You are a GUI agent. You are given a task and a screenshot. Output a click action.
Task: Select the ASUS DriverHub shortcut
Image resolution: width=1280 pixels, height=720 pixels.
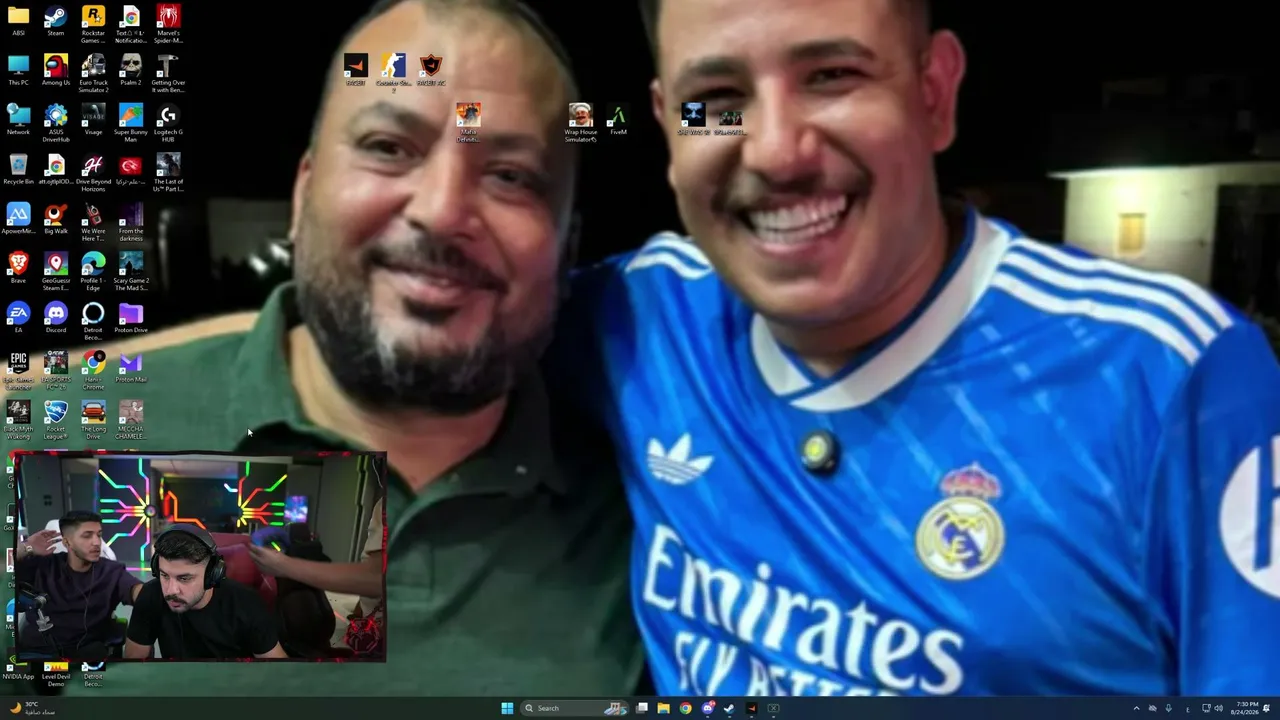[56, 122]
